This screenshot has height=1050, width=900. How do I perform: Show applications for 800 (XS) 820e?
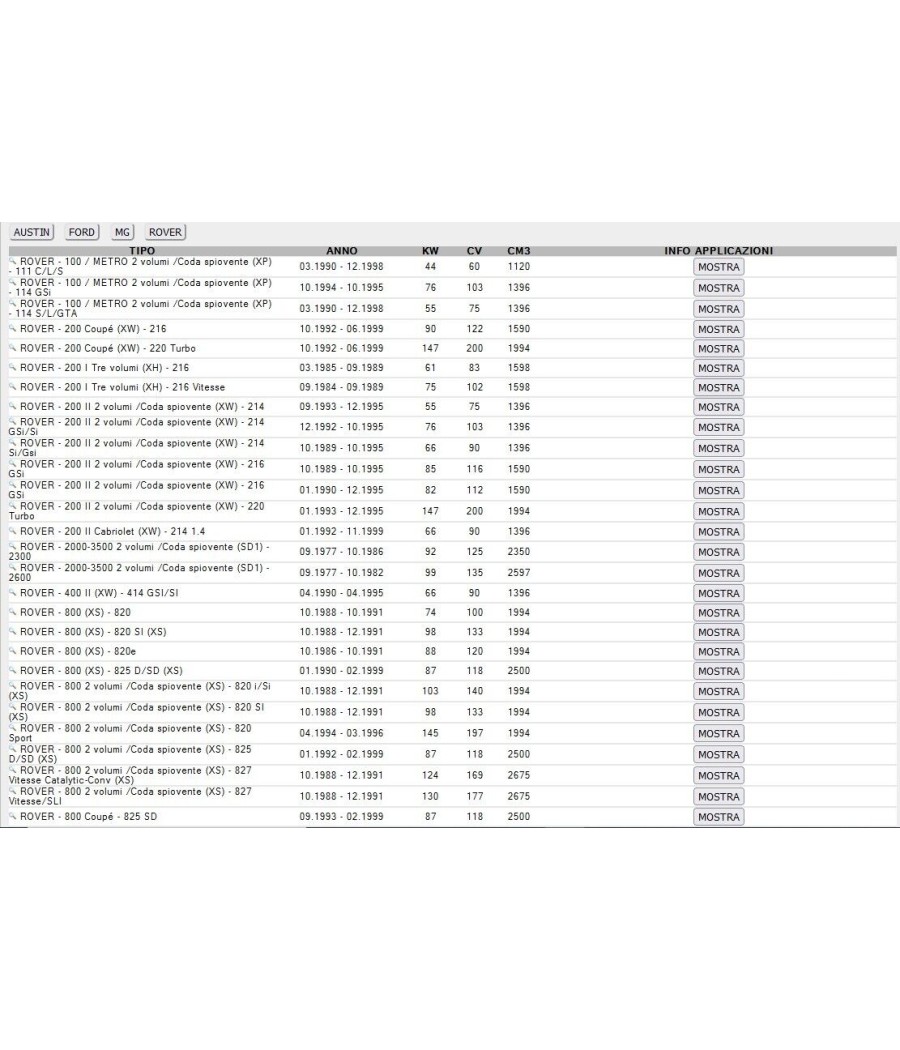(x=719, y=652)
